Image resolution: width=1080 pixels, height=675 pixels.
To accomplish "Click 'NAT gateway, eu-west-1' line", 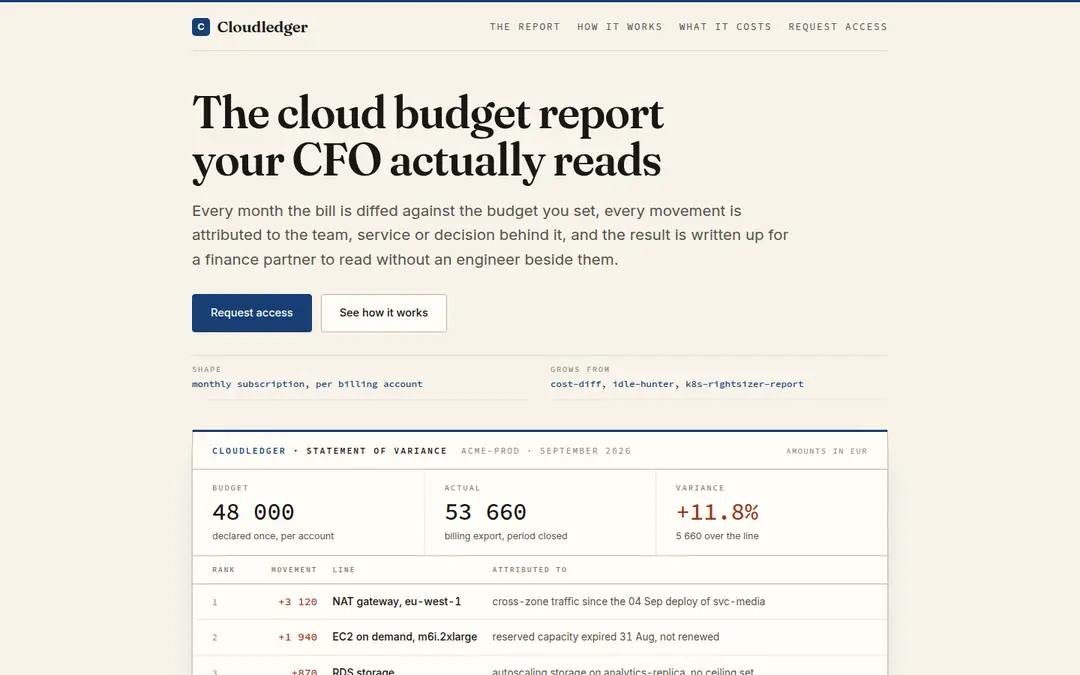I will click(x=397, y=601).
